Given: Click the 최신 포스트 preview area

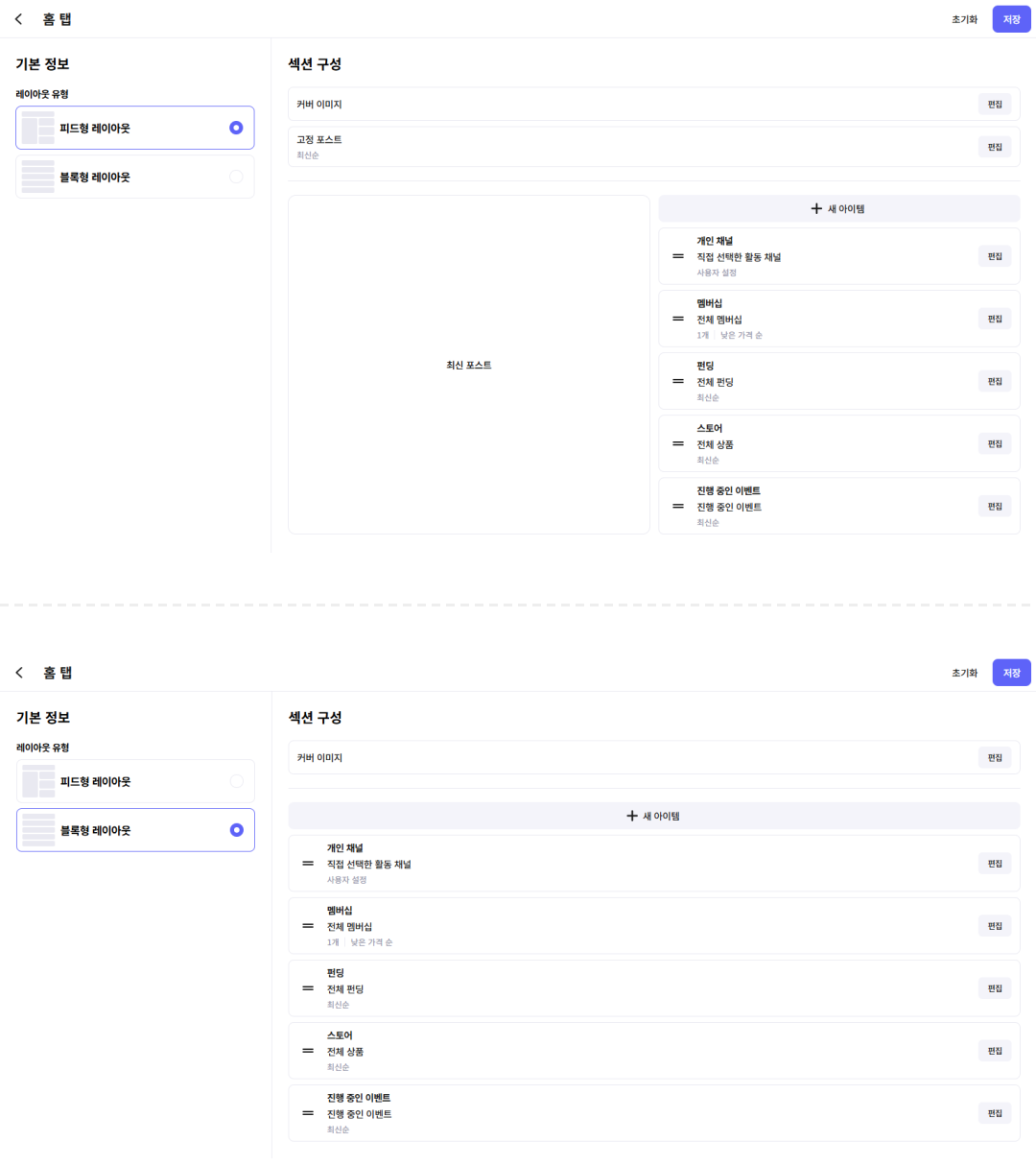Looking at the screenshot, I should 469,365.
